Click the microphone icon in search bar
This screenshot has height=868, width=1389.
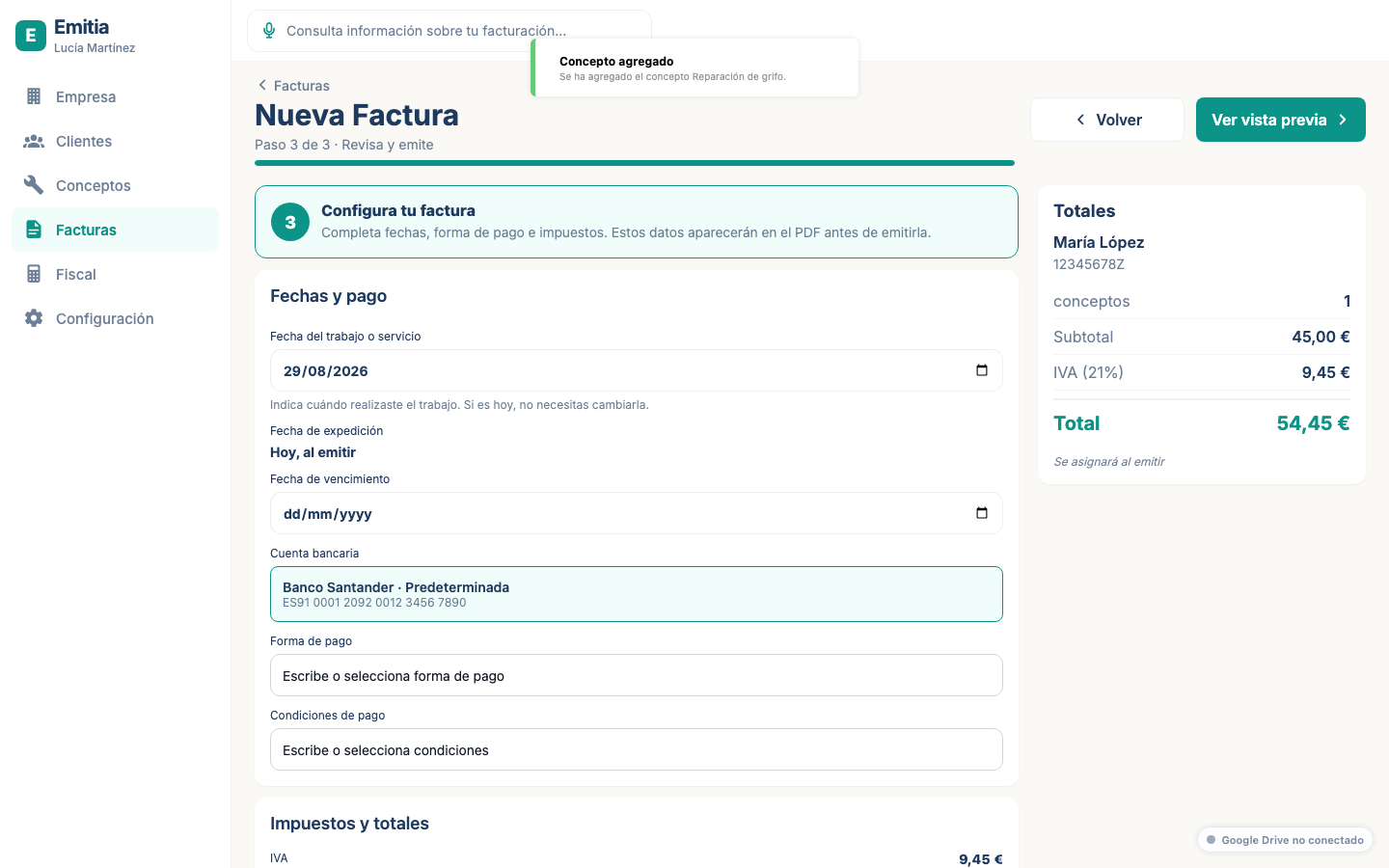(269, 31)
